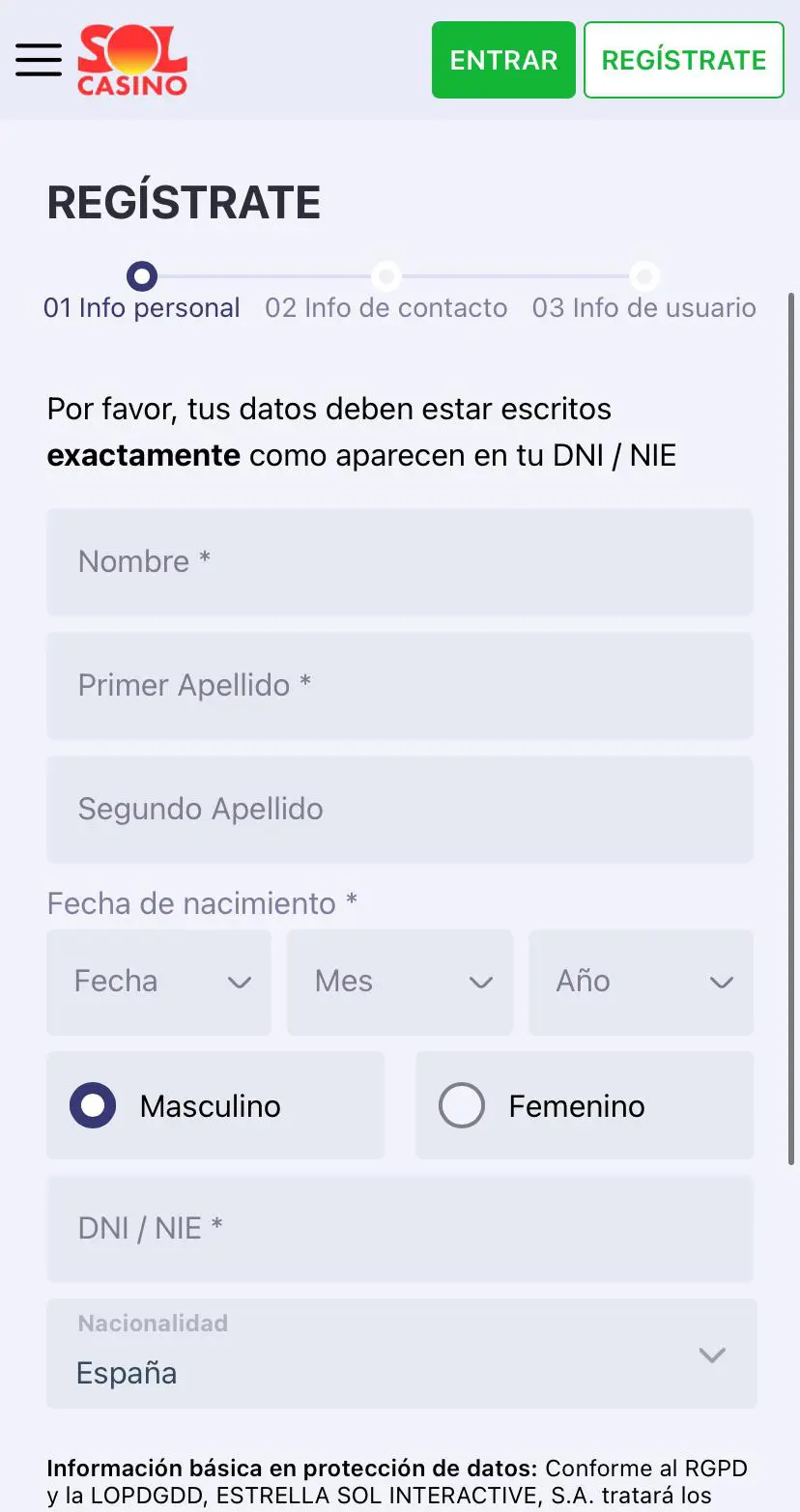Image resolution: width=800 pixels, height=1512 pixels.
Task: Select the Femenino radio option
Action: pos(462,1106)
